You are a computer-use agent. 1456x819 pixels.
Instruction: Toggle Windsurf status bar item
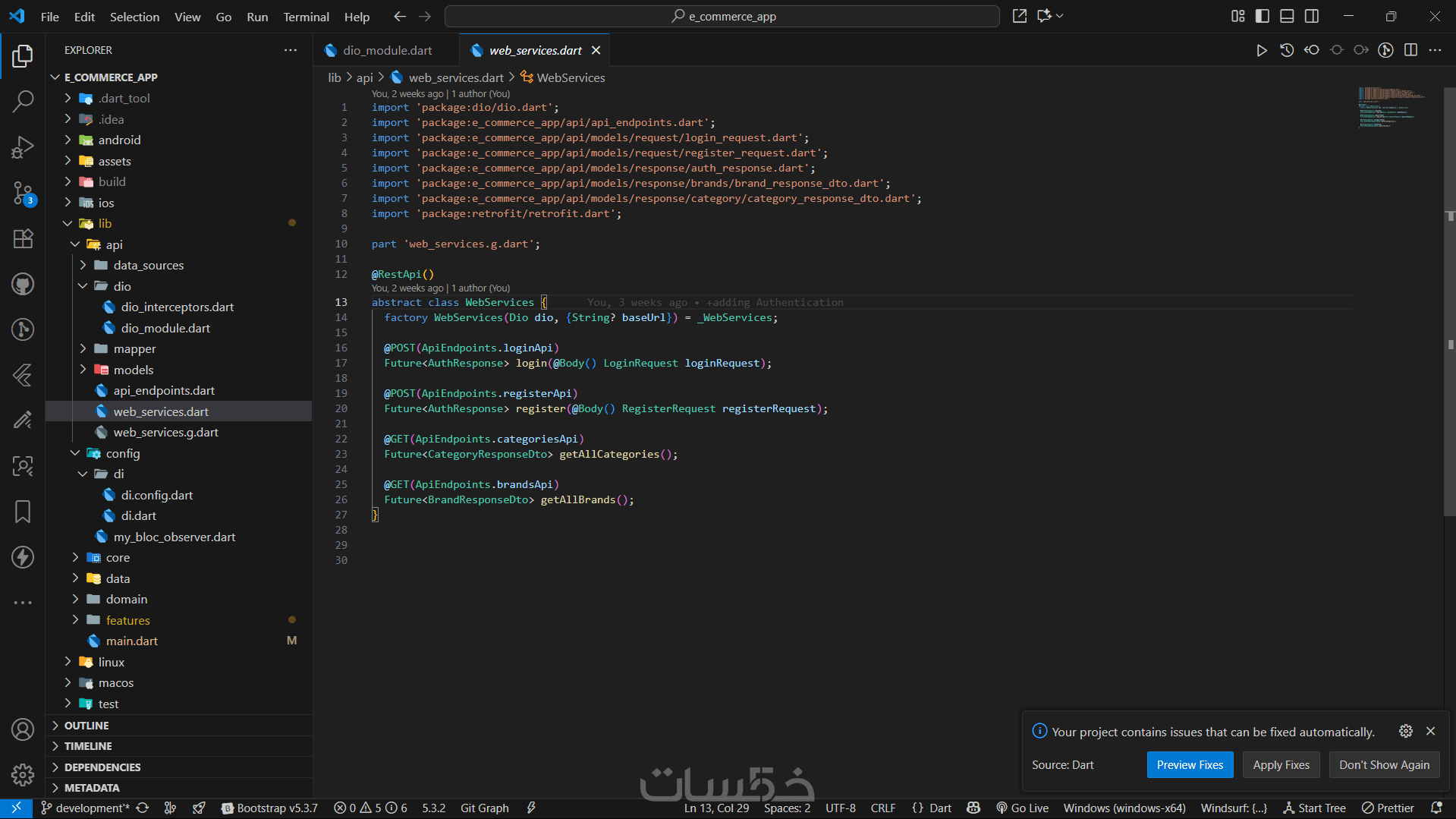tap(1234, 808)
